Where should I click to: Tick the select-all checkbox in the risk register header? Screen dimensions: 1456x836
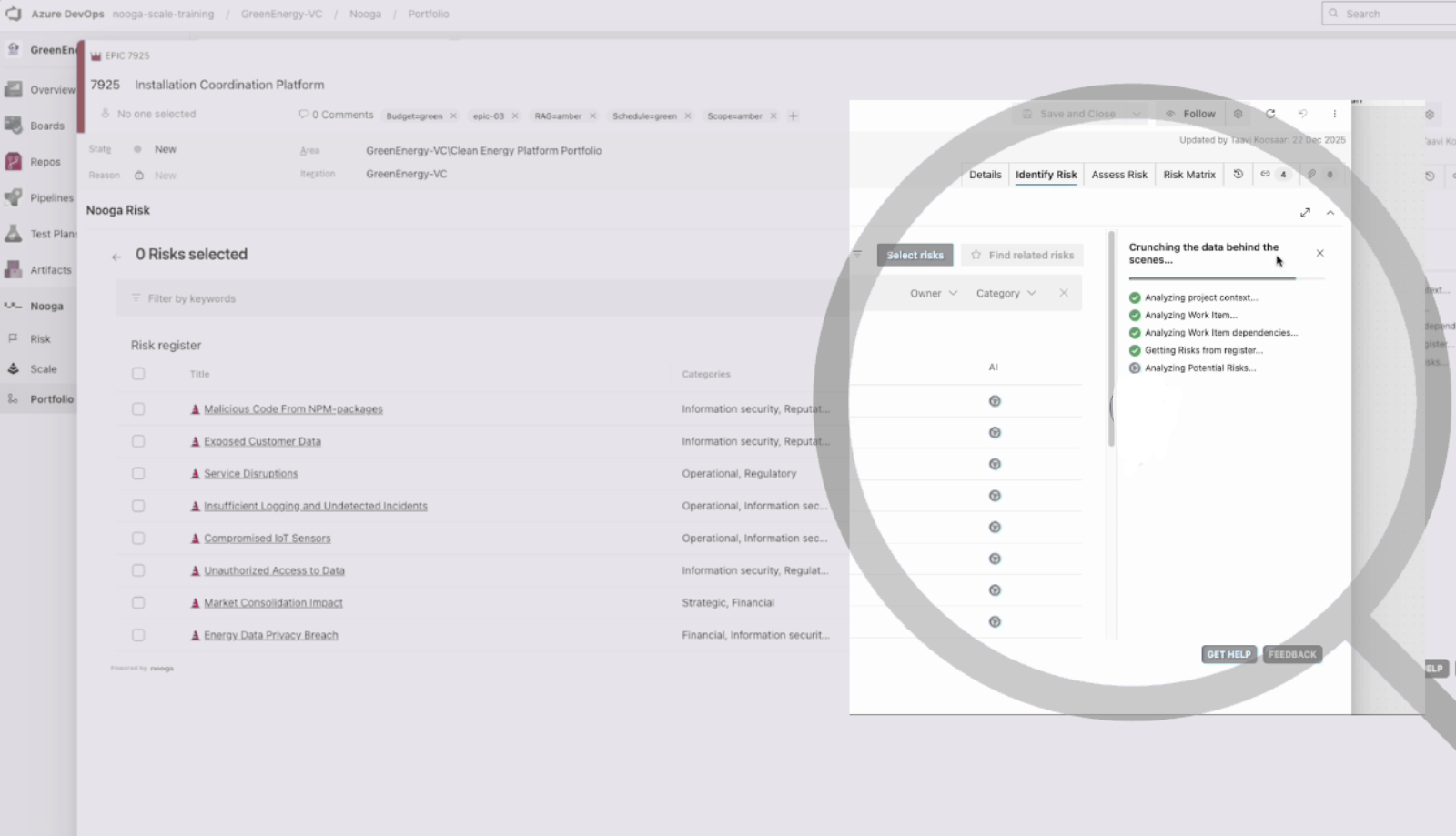(x=138, y=374)
